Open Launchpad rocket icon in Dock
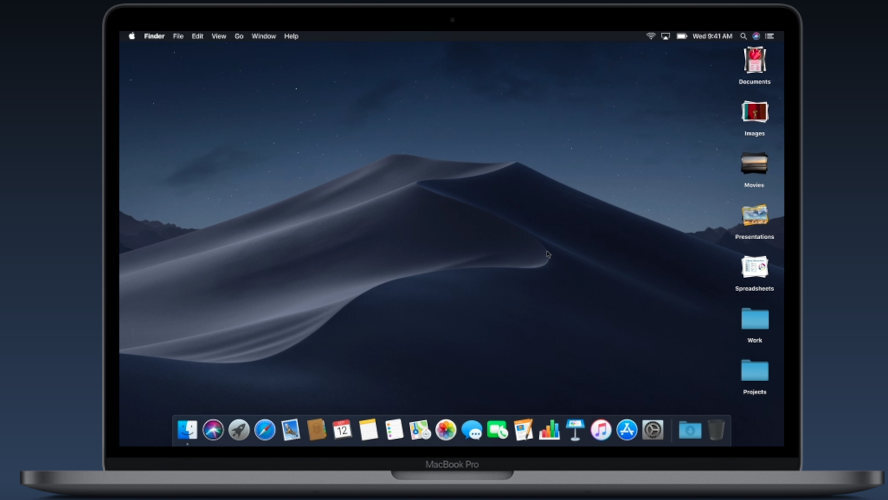The height and width of the screenshot is (500, 888). 239,430
